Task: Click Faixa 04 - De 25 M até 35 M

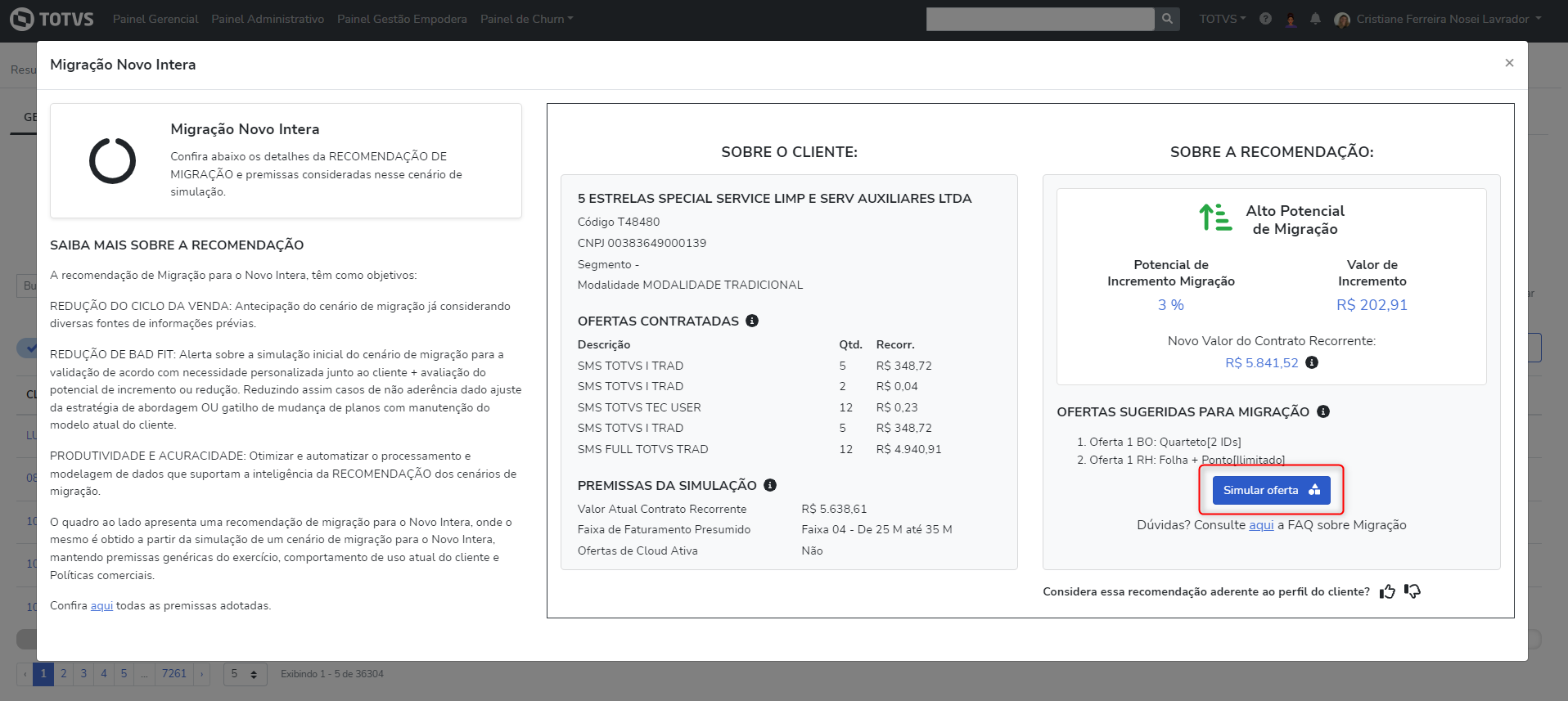Action: click(x=876, y=529)
